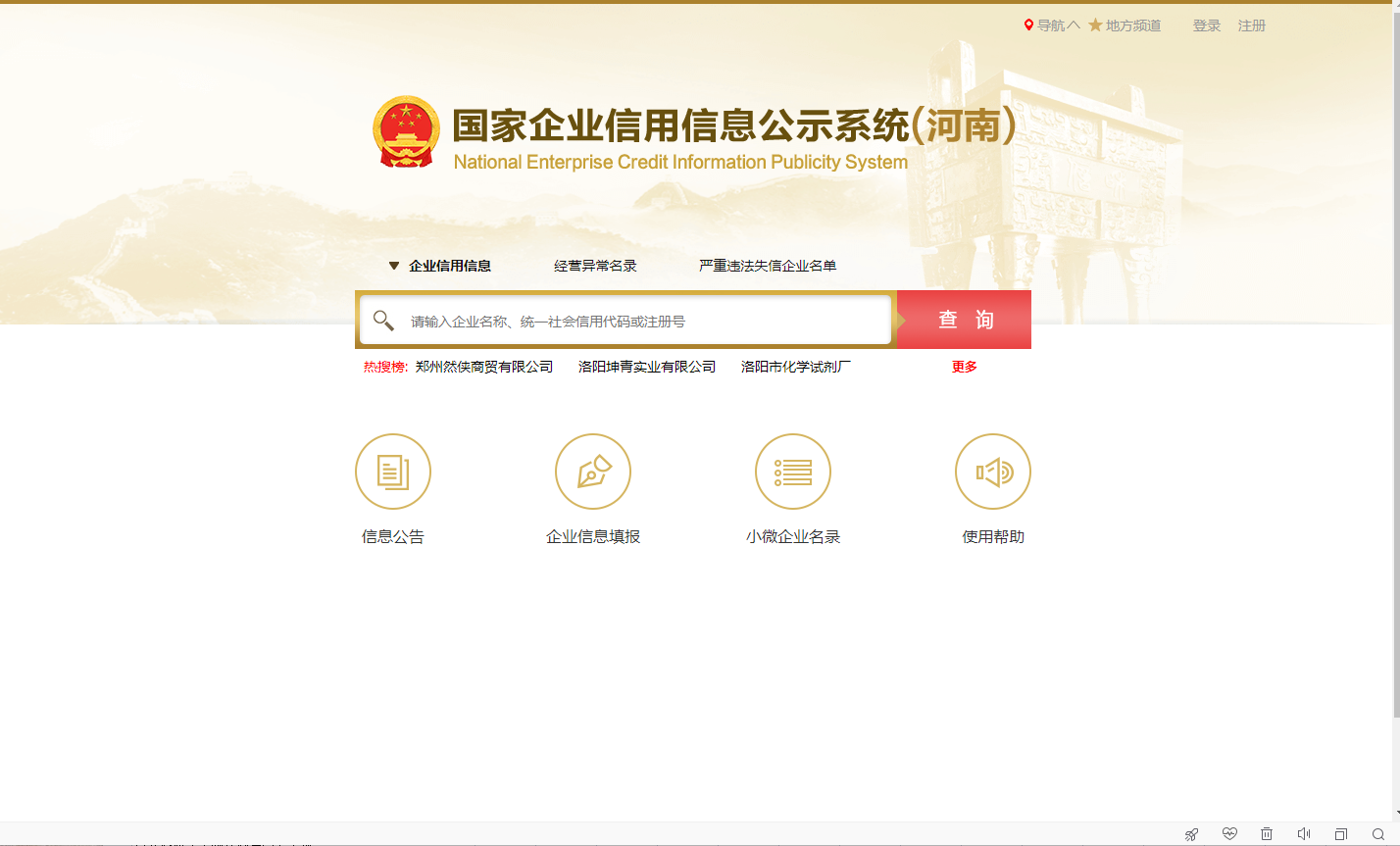Click the heart health-check icon in status bar
Image resolution: width=1400 pixels, height=846 pixels.
(1228, 833)
